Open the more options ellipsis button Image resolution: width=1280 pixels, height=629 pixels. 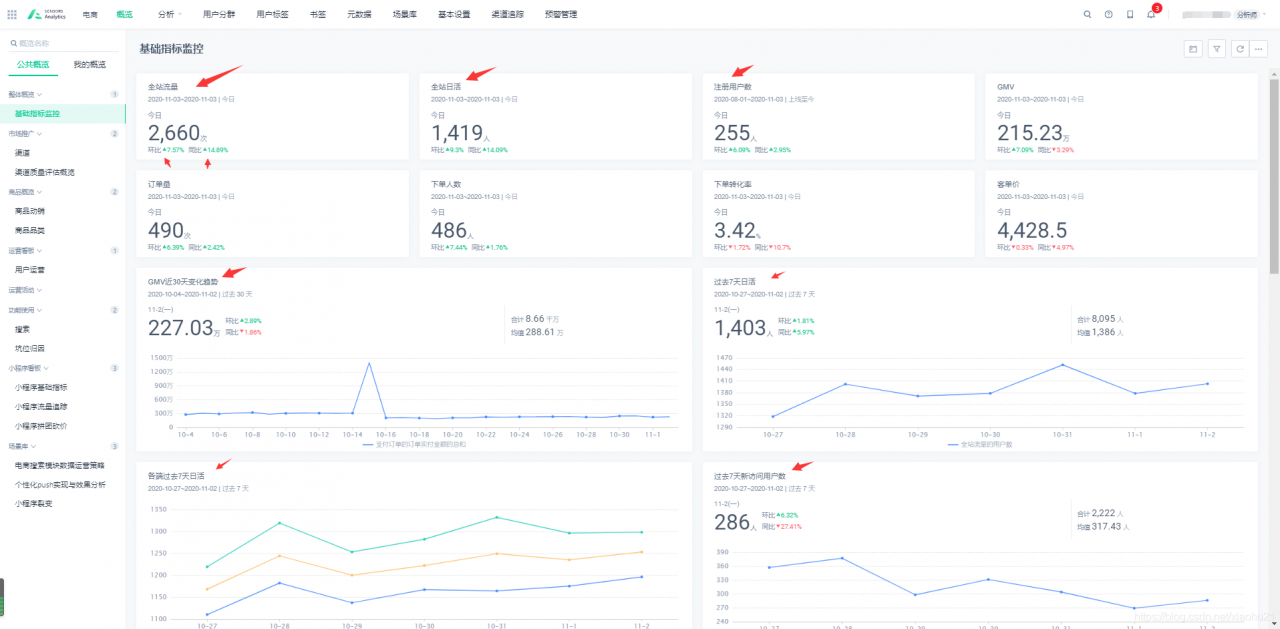point(1259,48)
